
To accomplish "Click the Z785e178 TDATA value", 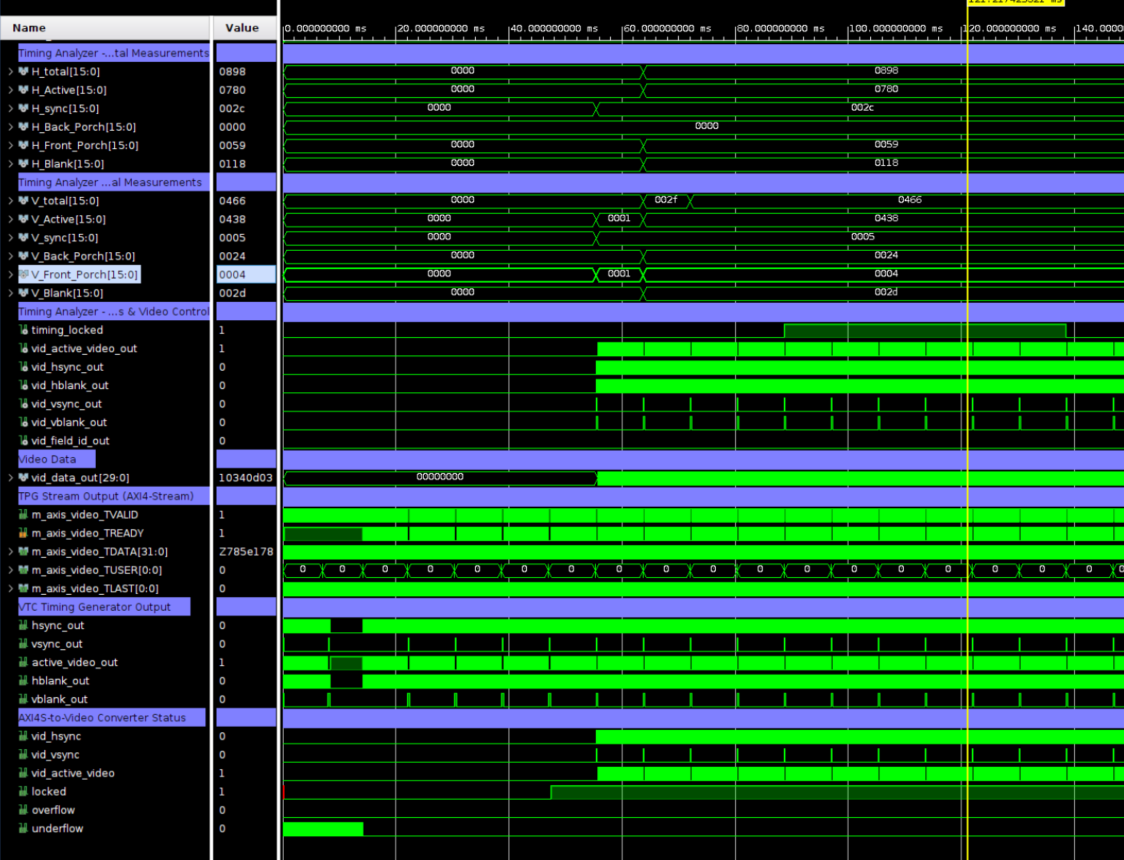I will coord(246,552).
